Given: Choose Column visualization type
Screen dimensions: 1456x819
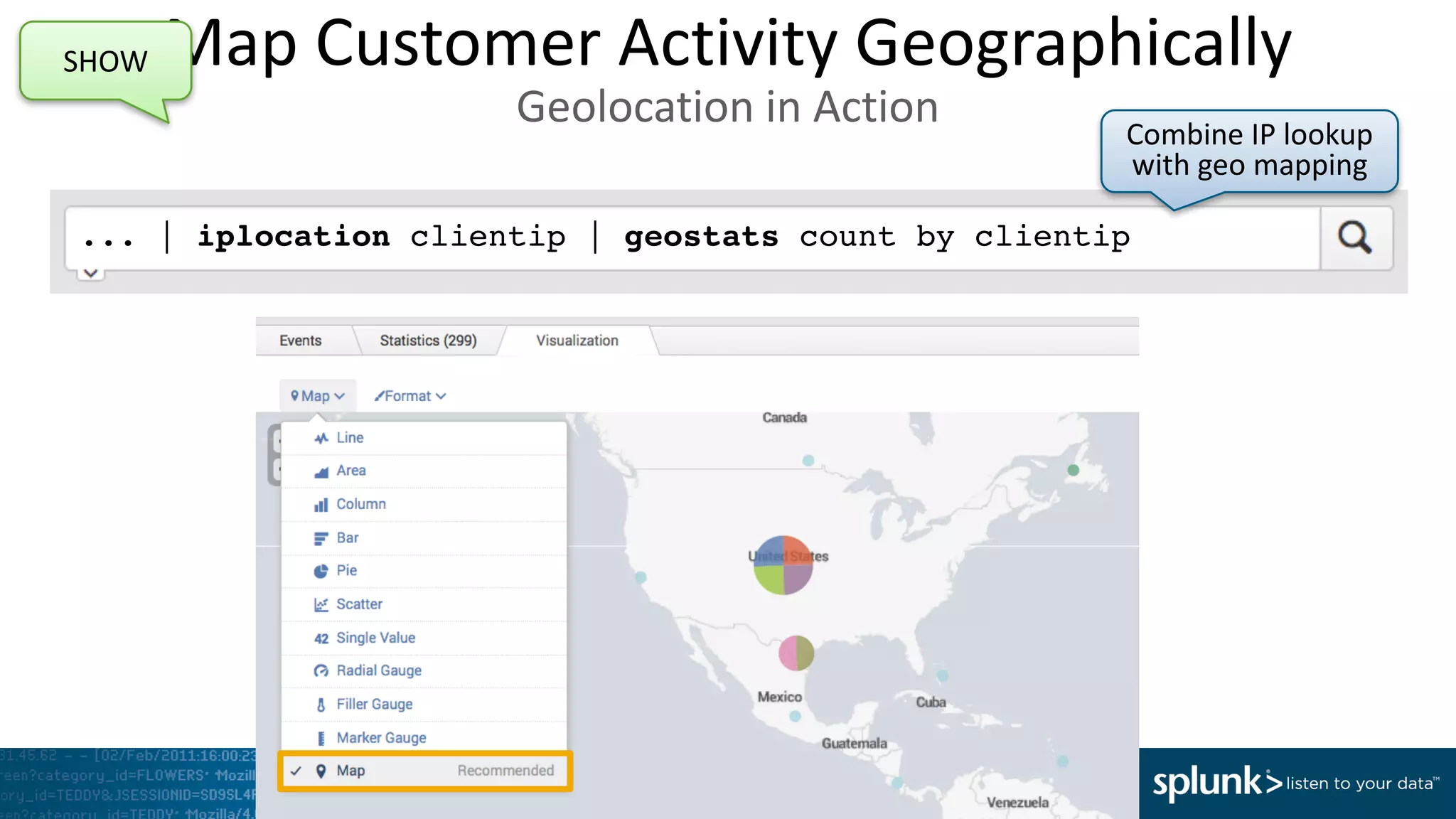Looking at the screenshot, I should tap(424, 504).
